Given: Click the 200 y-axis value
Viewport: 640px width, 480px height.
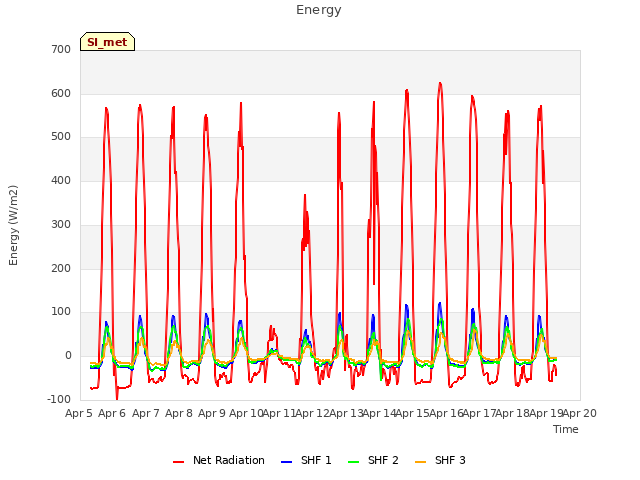Looking at the screenshot, I should (x=61, y=269).
